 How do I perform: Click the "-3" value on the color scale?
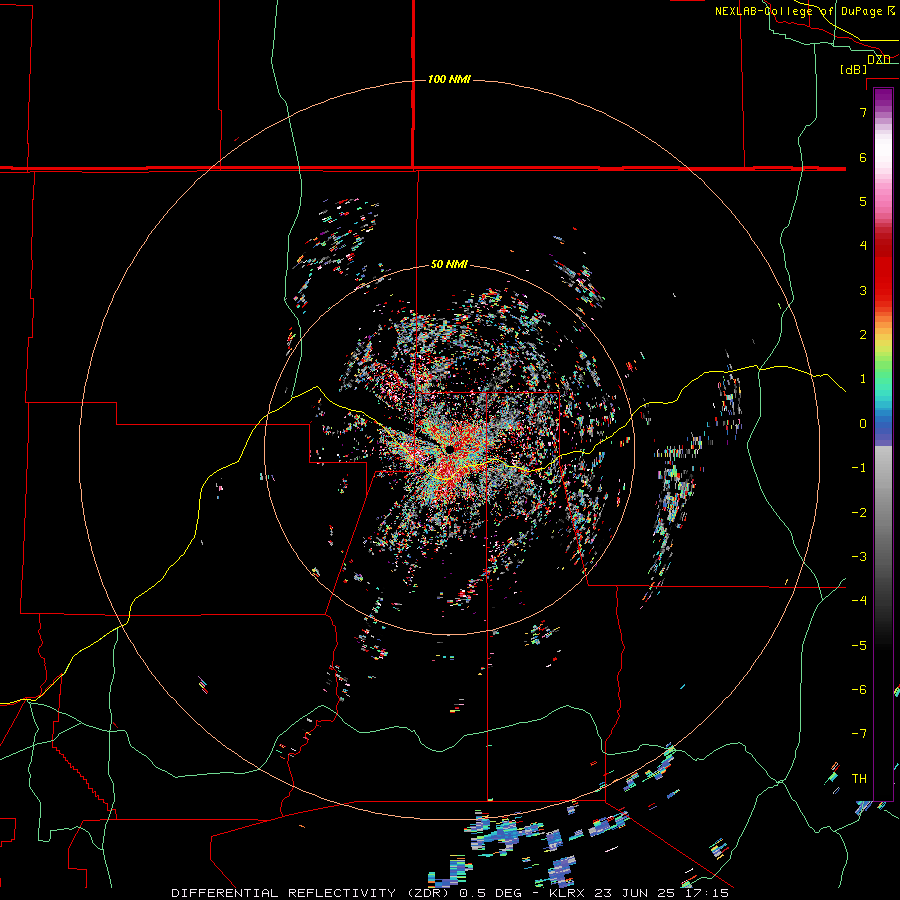coord(859,557)
